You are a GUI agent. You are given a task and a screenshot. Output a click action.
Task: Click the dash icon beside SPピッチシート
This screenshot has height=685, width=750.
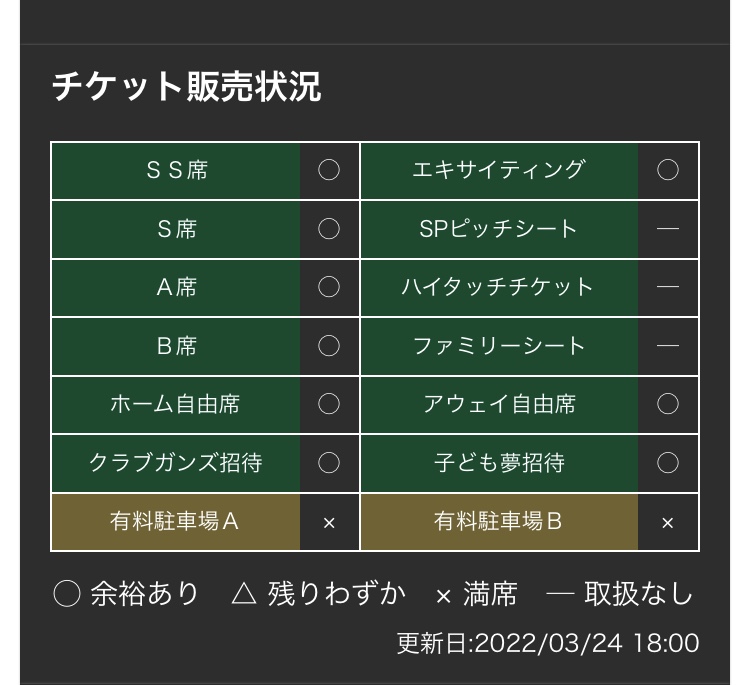[668, 229]
